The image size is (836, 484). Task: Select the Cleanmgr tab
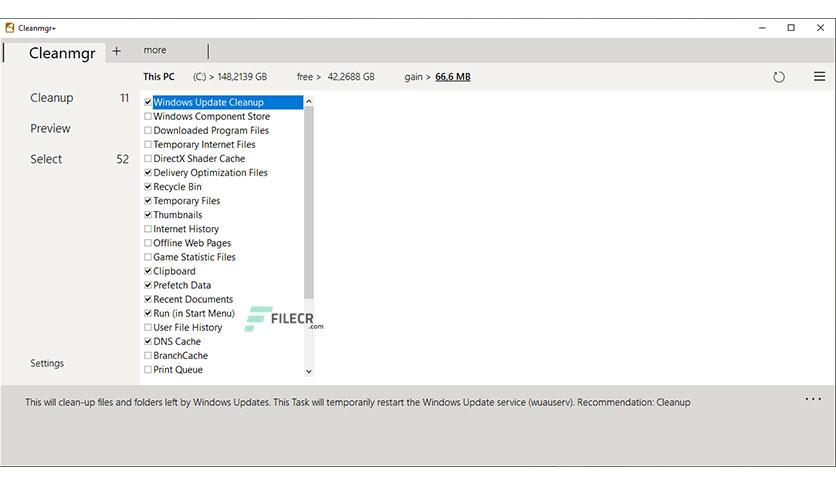pos(62,53)
